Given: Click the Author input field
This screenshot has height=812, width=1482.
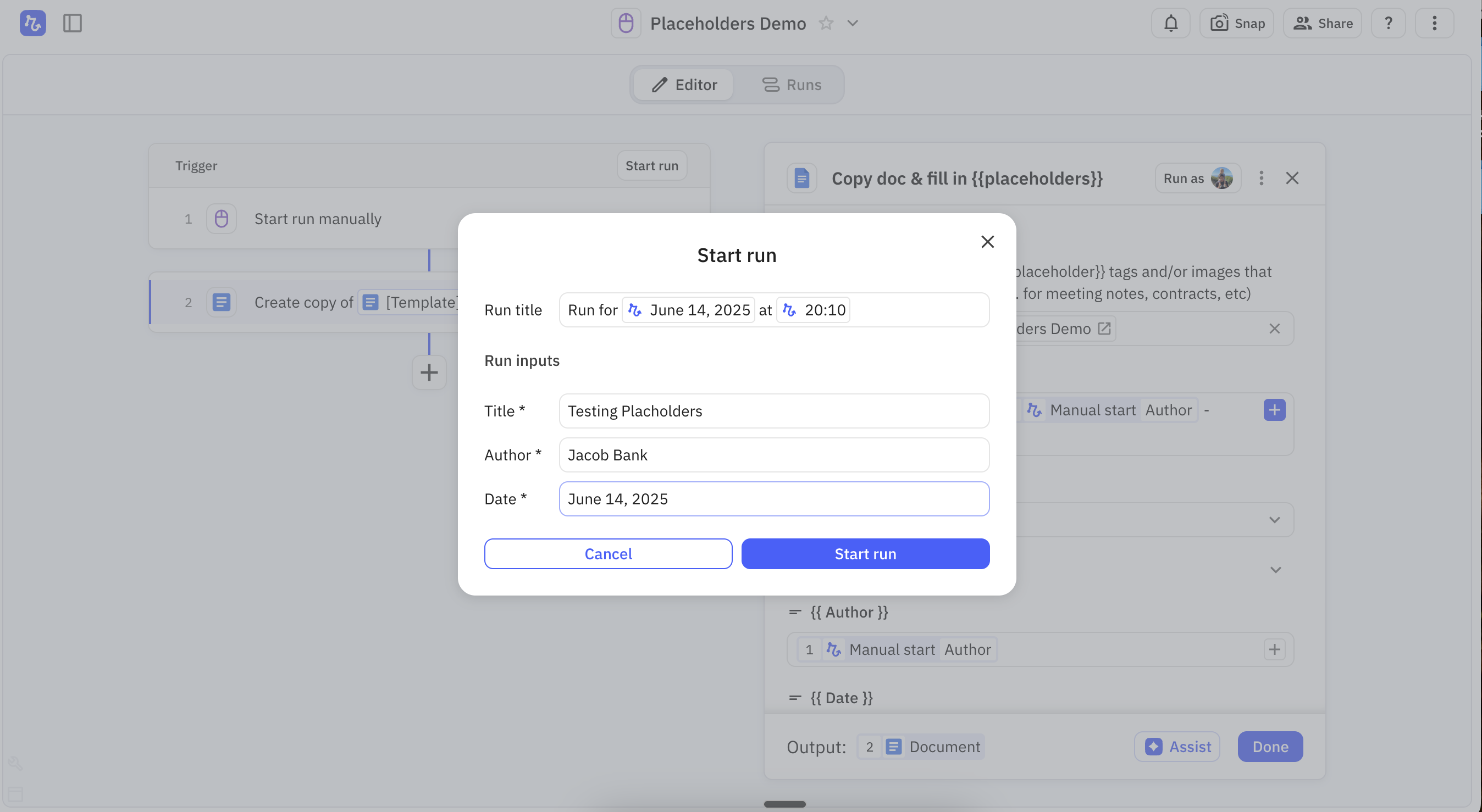Looking at the screenshot, I should click(773, 455).
